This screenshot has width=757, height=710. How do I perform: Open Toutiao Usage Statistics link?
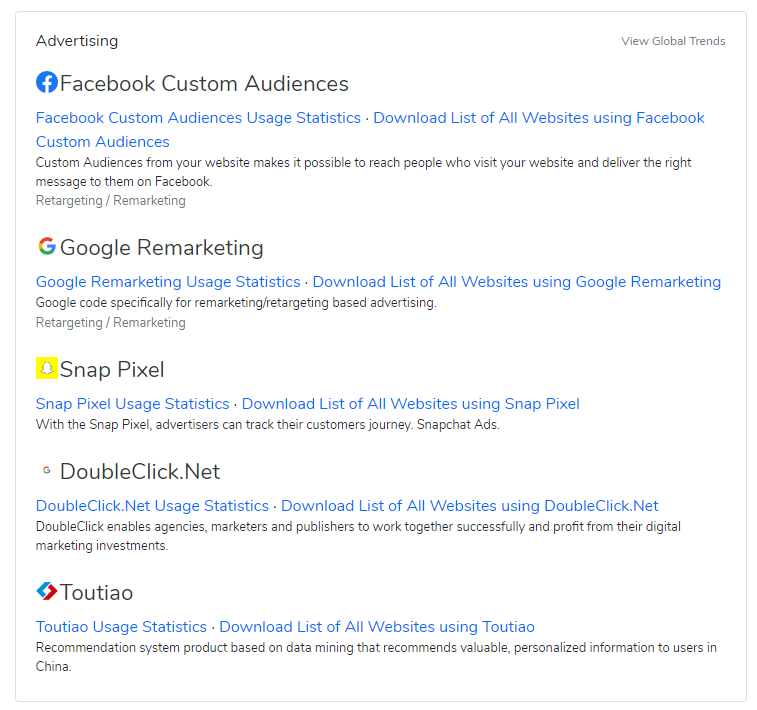click(121, 627)
